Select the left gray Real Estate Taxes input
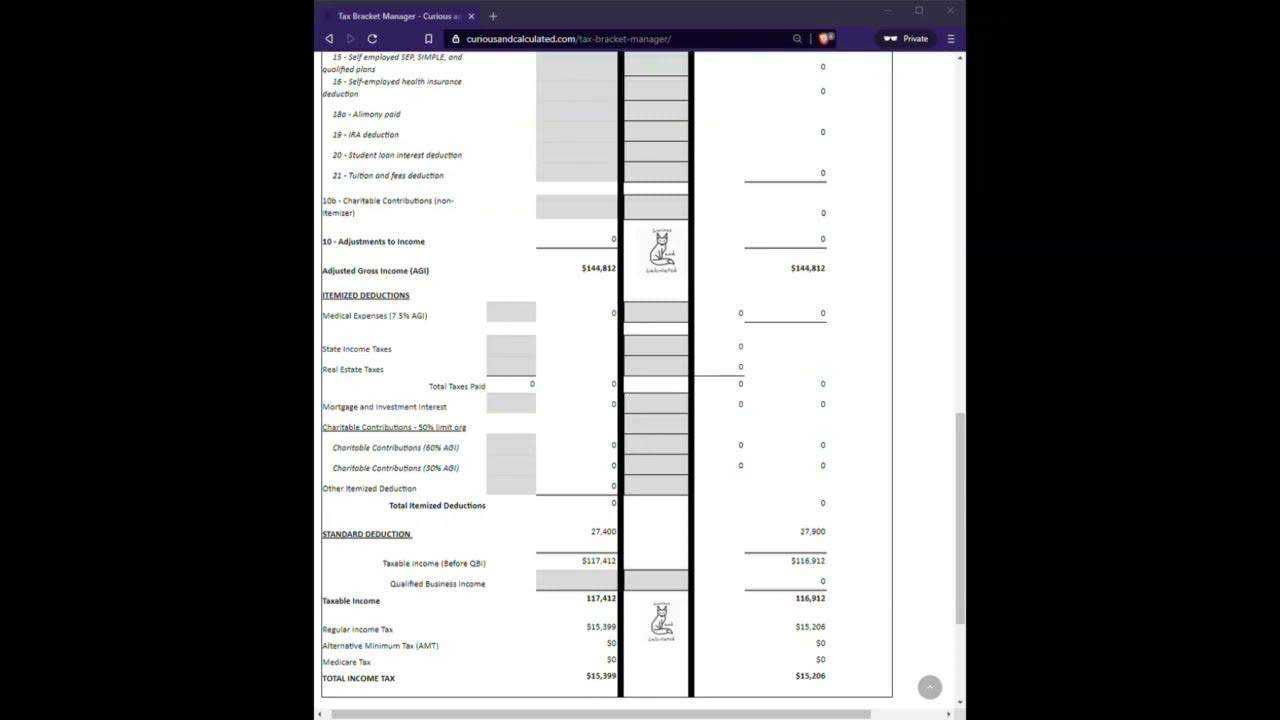1280x720 pixels. (511, 366)
